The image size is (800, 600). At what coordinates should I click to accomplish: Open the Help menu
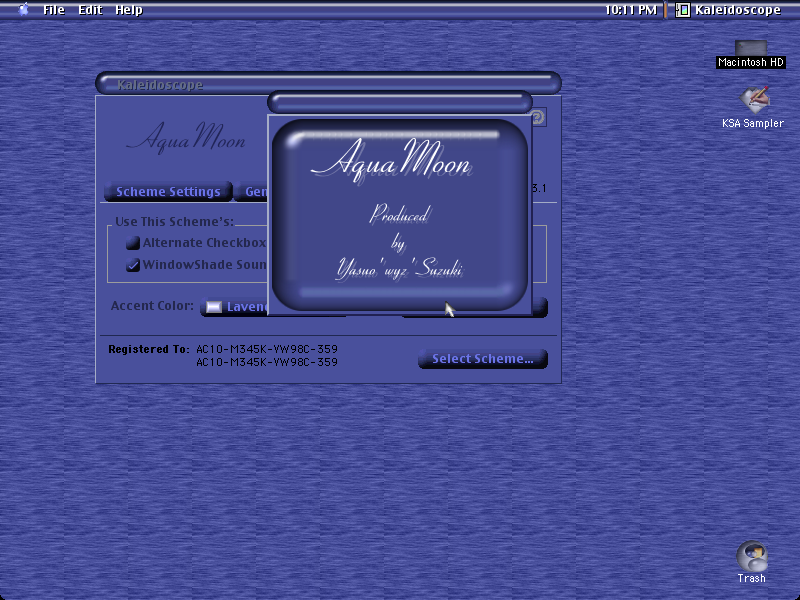[x=129, y=10]
